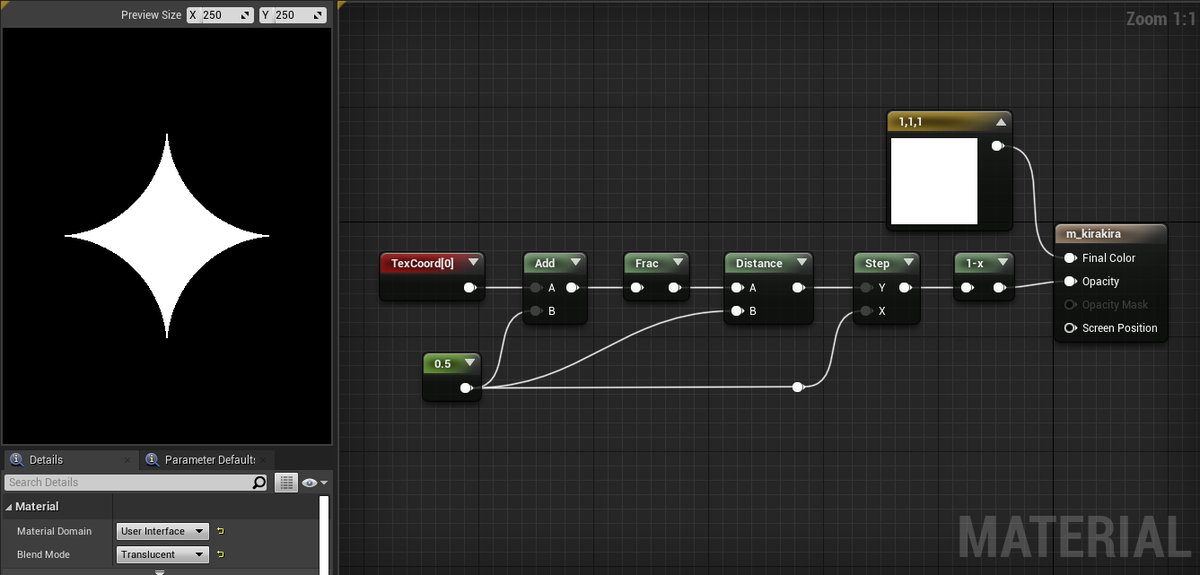Viewport: 1200px width, 575px height.
Task: Collapse the Add node arrow
Action: point(575,263)
